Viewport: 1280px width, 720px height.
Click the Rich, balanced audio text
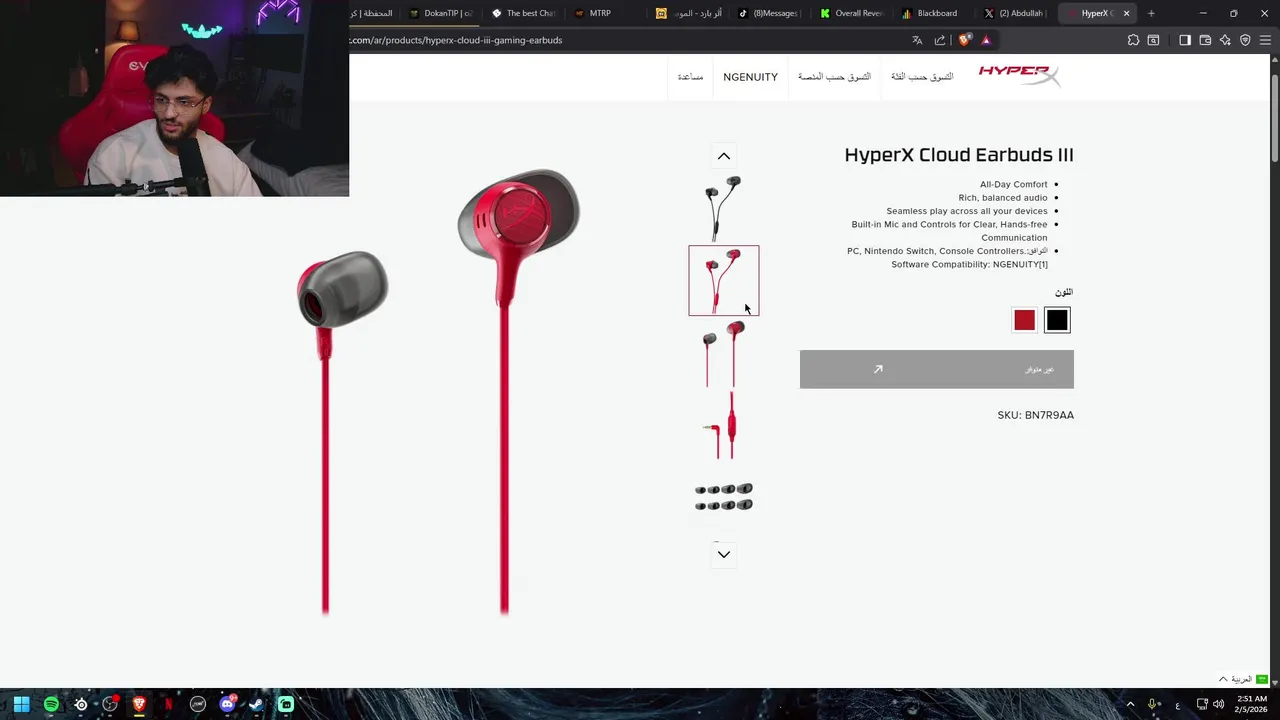[x=1003, y=198]
